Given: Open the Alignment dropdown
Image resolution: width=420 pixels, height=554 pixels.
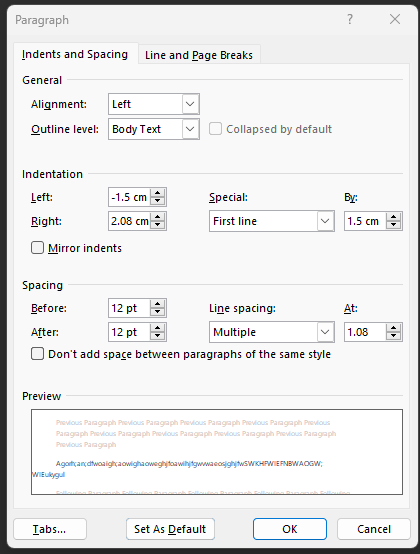Looking at the screenshot, I should point(154,104).
